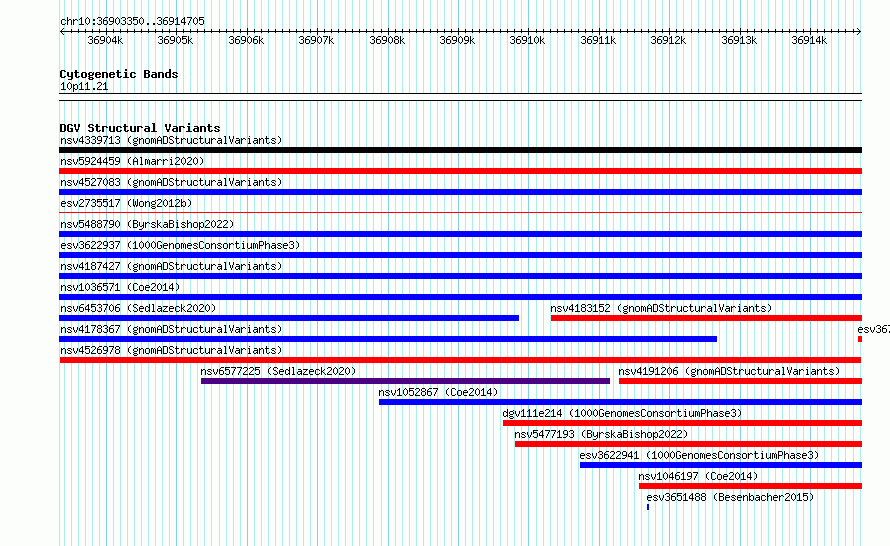Click the blue nsv5488790 ByrskaBishop2022 bar

tap(460, 234)
